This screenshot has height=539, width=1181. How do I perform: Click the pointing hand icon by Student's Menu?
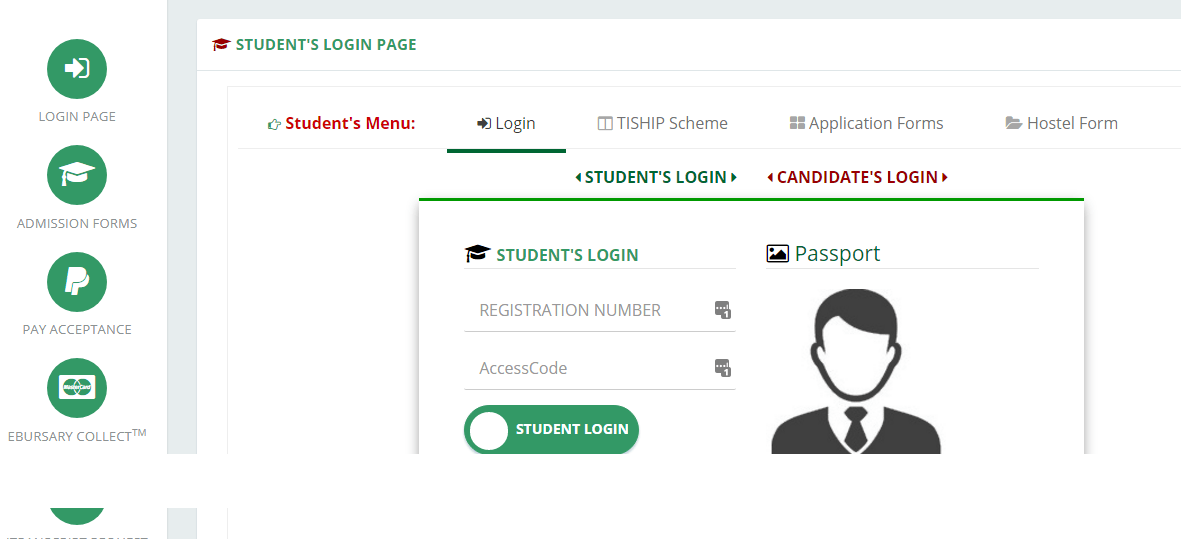tap(274, 124)
